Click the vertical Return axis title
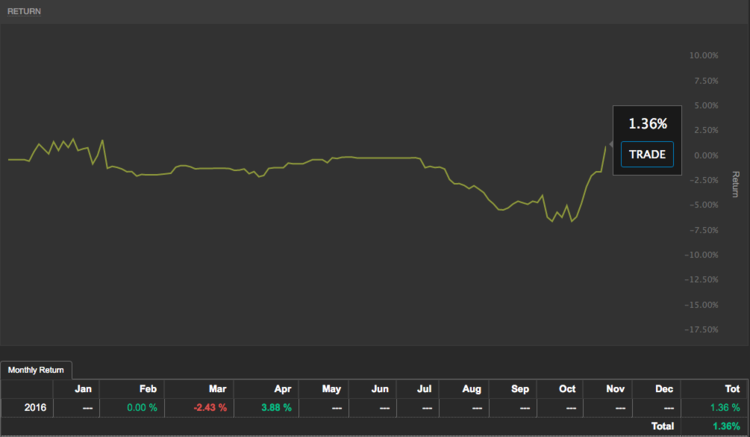750x437 pixels. 736,184
